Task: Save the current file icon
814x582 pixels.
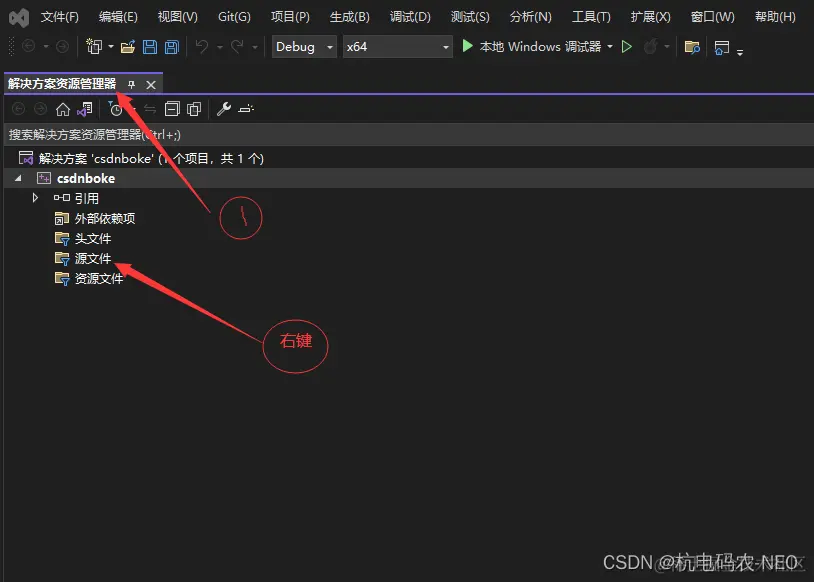Action: [150, 47]
